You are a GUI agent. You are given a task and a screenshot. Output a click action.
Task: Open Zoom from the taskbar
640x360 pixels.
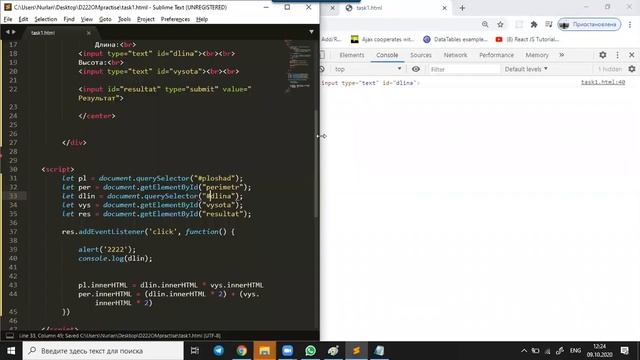point(287,351)
